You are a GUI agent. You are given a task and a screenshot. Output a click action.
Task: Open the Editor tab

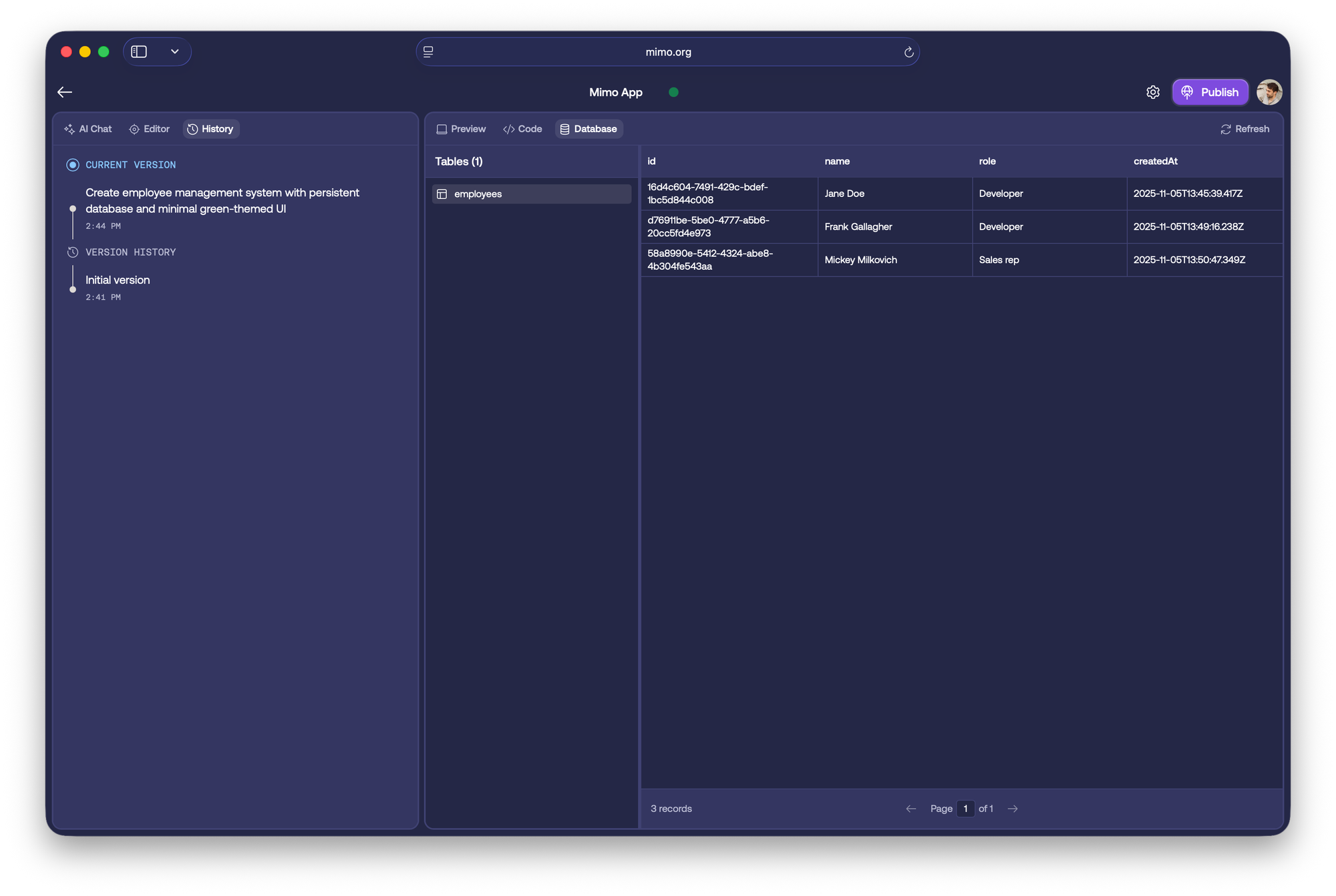coord(150,129)
